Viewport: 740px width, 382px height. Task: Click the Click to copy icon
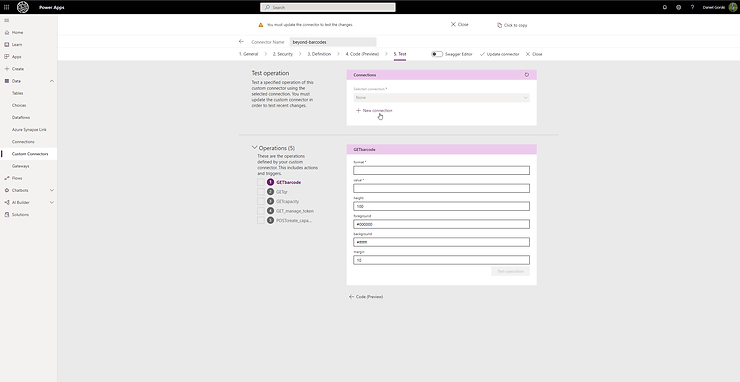tap(499, 25)
